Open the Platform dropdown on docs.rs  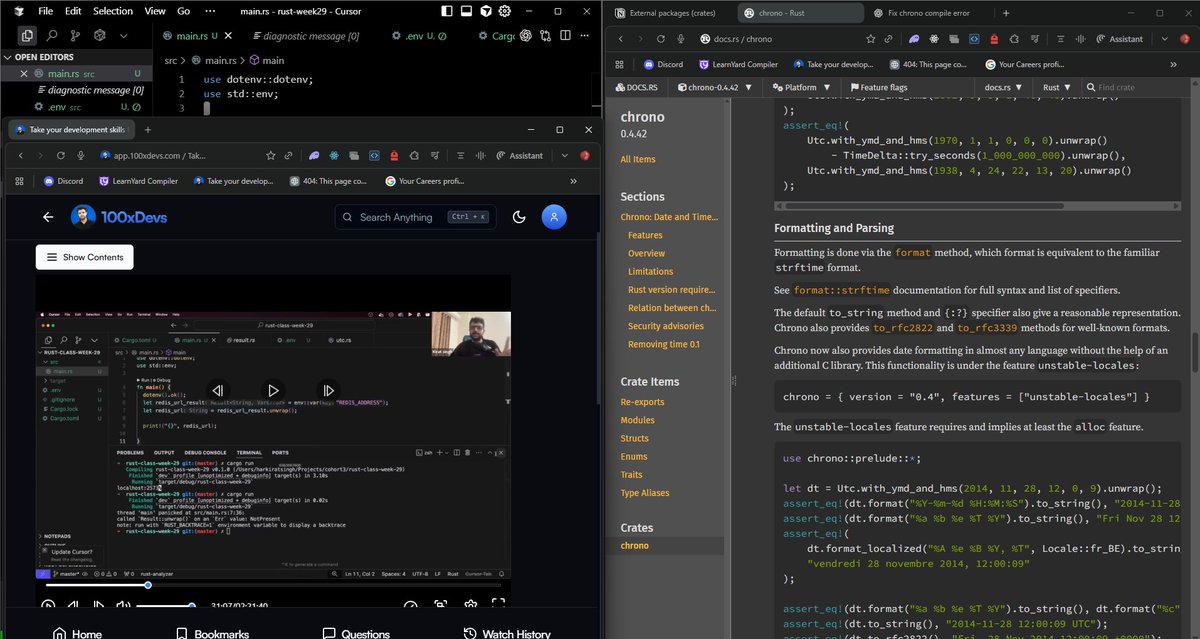[x=801, y=87]
